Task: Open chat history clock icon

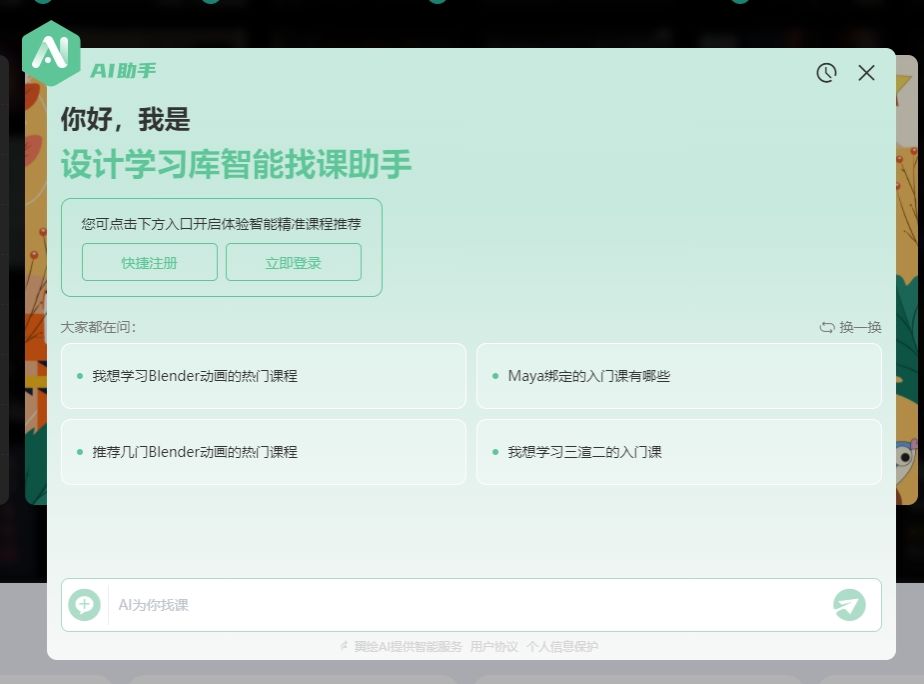Action: point(826,73)
